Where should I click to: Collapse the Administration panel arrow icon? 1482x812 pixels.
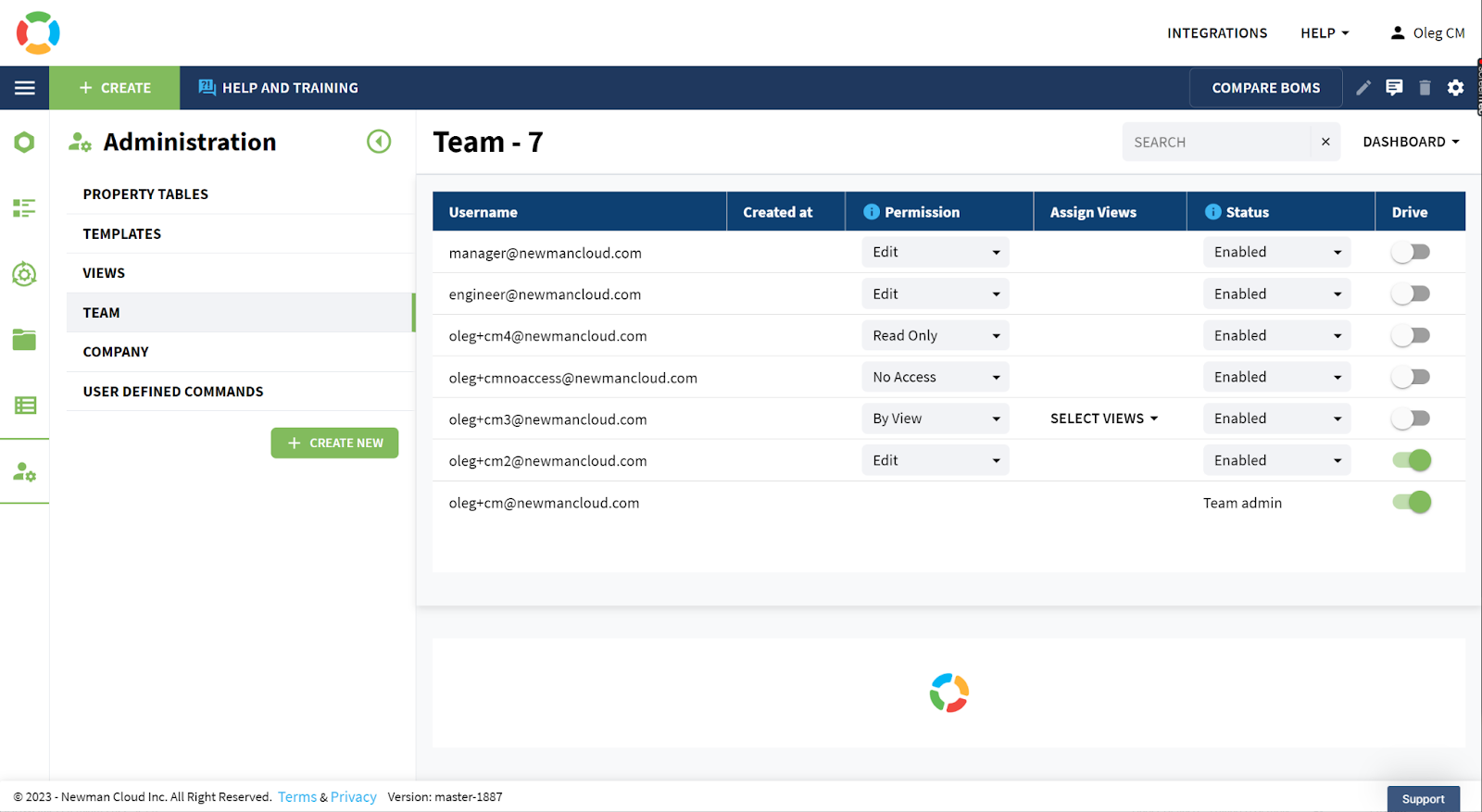(379, 142)
